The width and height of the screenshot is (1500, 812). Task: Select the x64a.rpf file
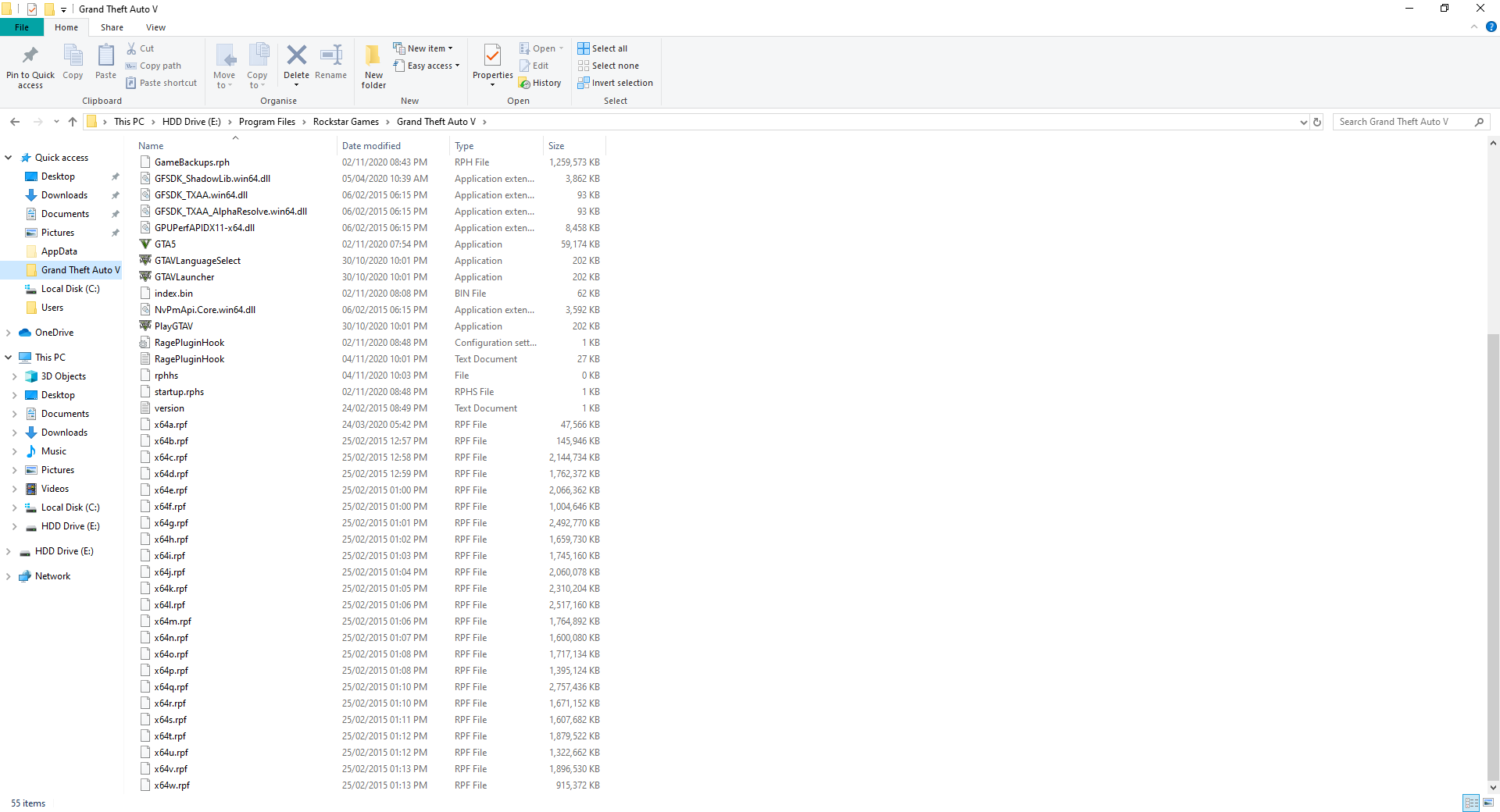(x=171, y=425)
